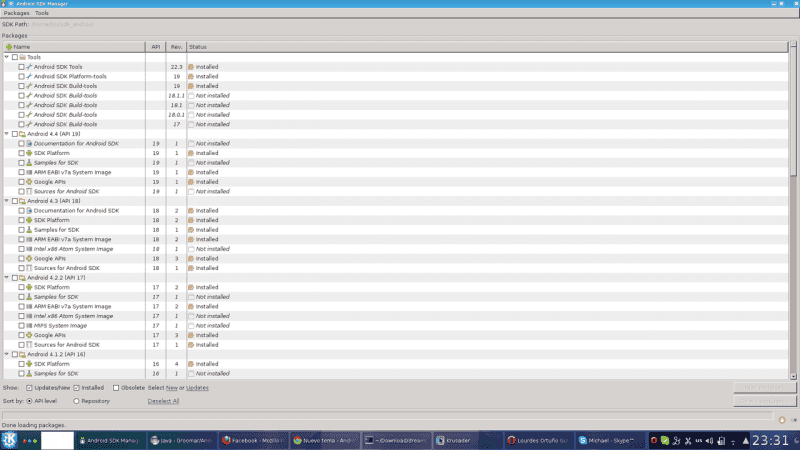This screenshot has width=800, height=450.
Task: Click the API 19 Samples for SDK flask icon
Action: [29, 163]
